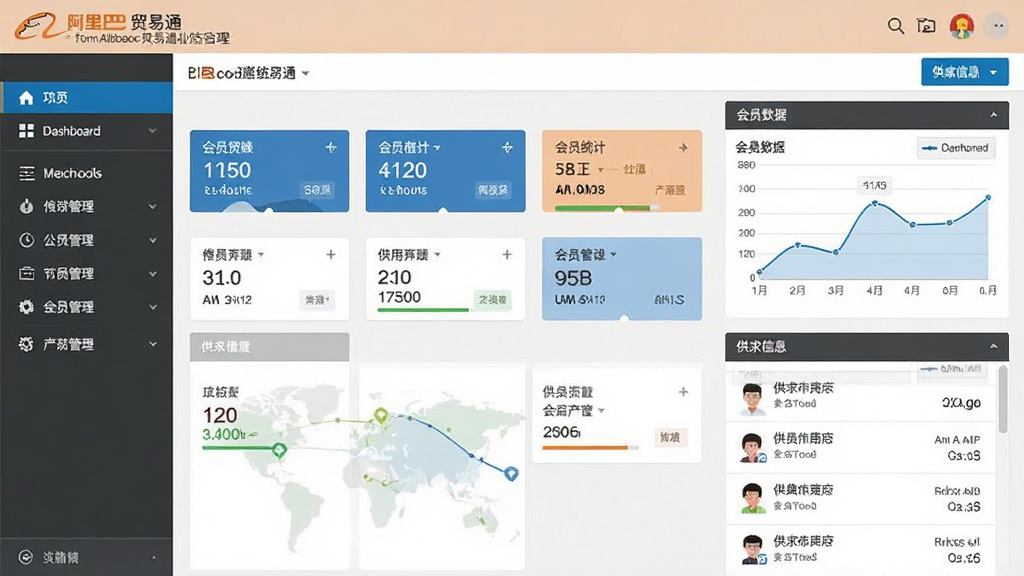This screenshot has height=576, width=1024.
Task: Click the green tag on 210 card
Action: [x=492, y=300]
